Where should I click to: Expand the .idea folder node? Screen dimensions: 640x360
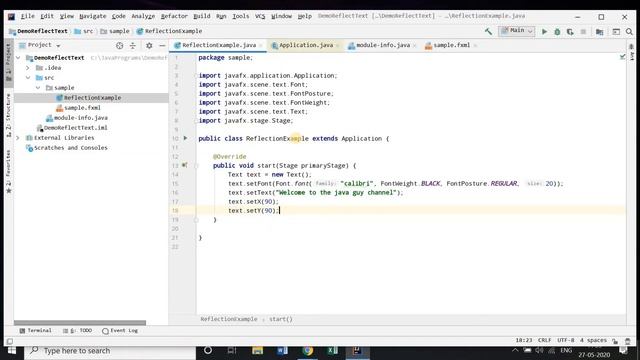[28, 68]
